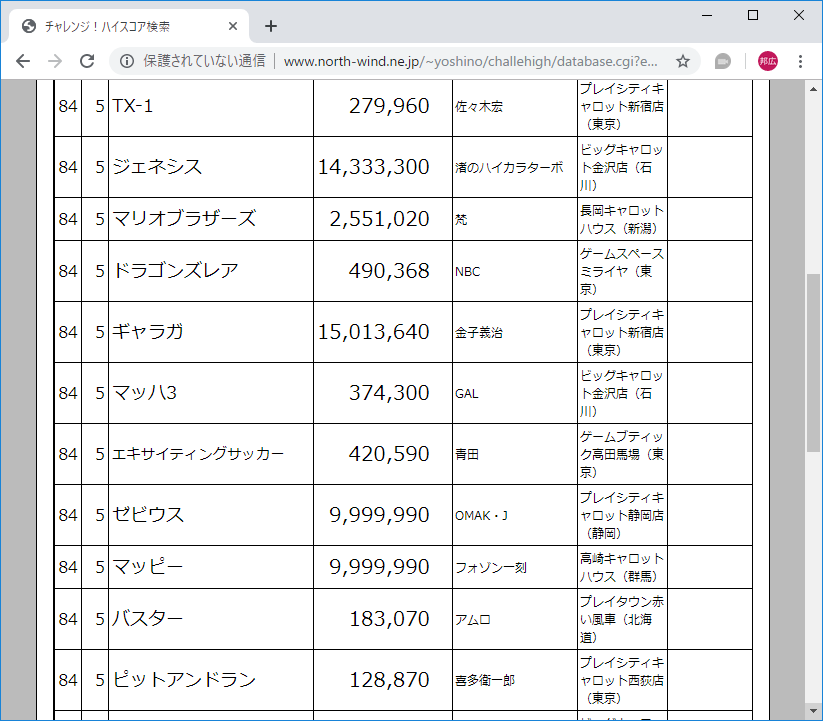Click the game title マッハ3

[x=144, y=393]
